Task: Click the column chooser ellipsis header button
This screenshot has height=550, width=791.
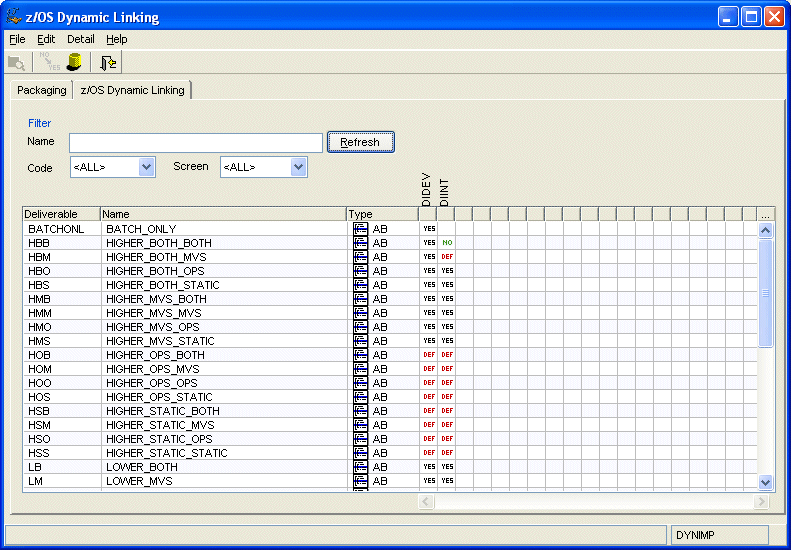Action: click(x=766, y=214)
